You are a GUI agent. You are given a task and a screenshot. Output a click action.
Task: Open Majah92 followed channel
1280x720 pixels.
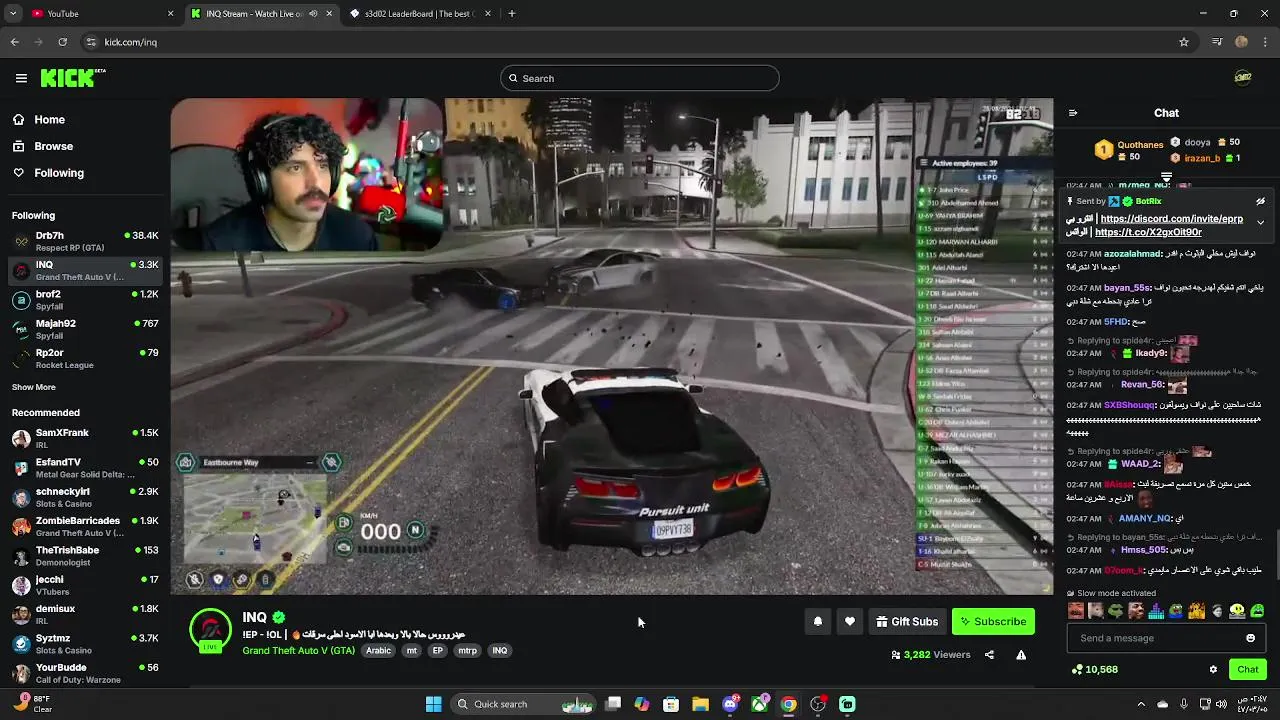pyautogui.click(x=84, y=329)
